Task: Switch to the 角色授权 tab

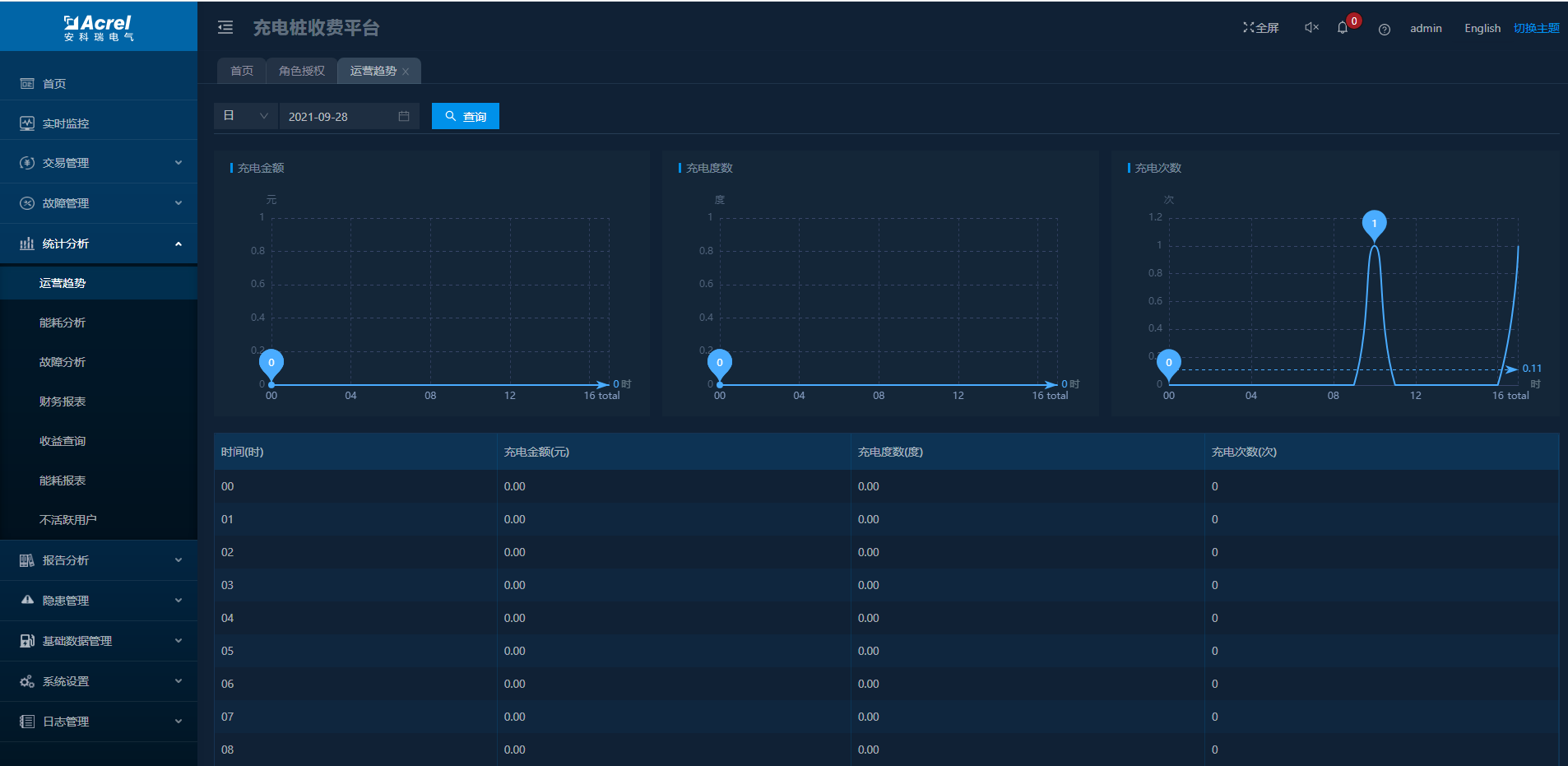Action: point(301,71)
